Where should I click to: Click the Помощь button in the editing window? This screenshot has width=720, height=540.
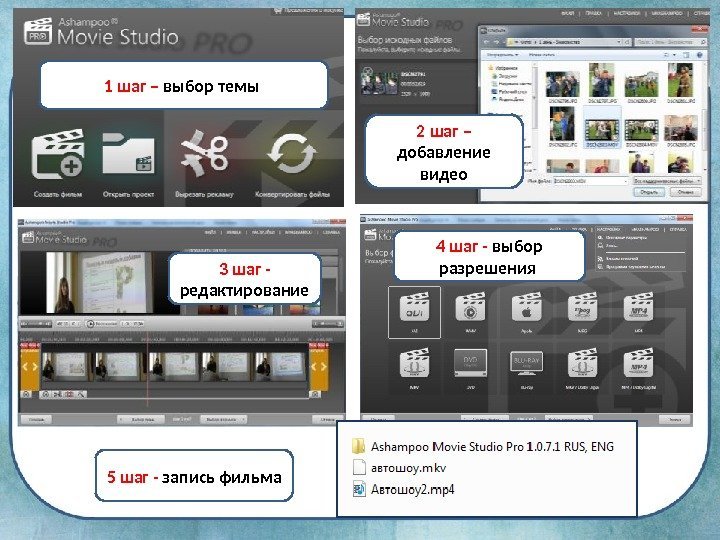click(36, 419)
